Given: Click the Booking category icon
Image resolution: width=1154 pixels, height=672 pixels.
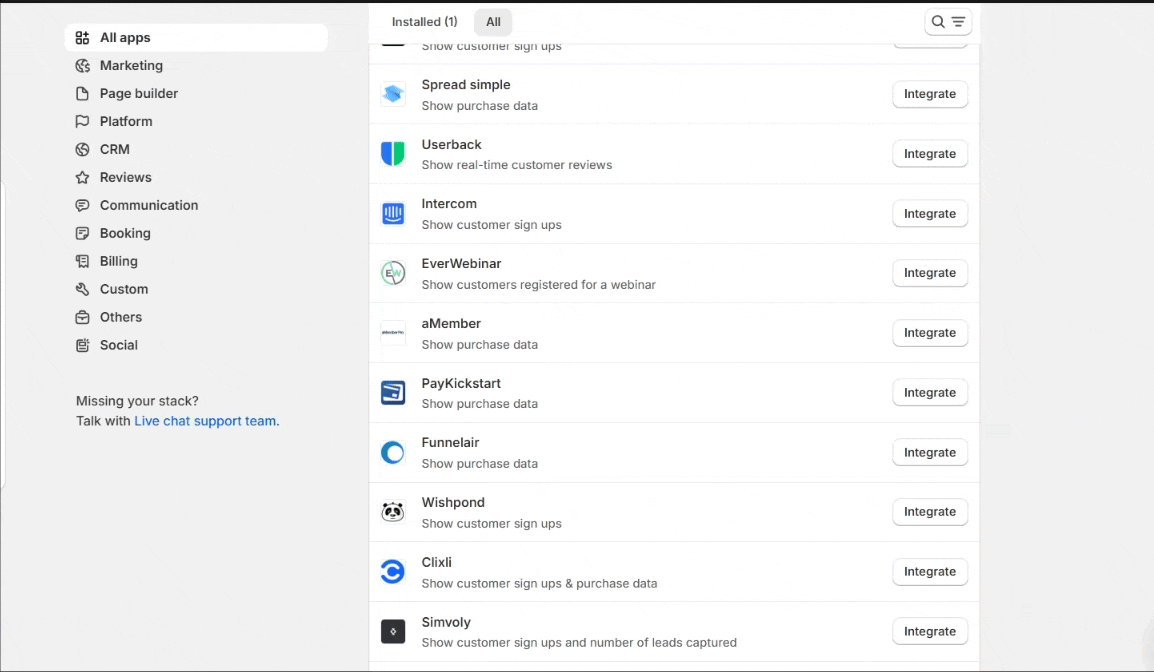Looking at the screenshot, I should click(x=82, y=233).
